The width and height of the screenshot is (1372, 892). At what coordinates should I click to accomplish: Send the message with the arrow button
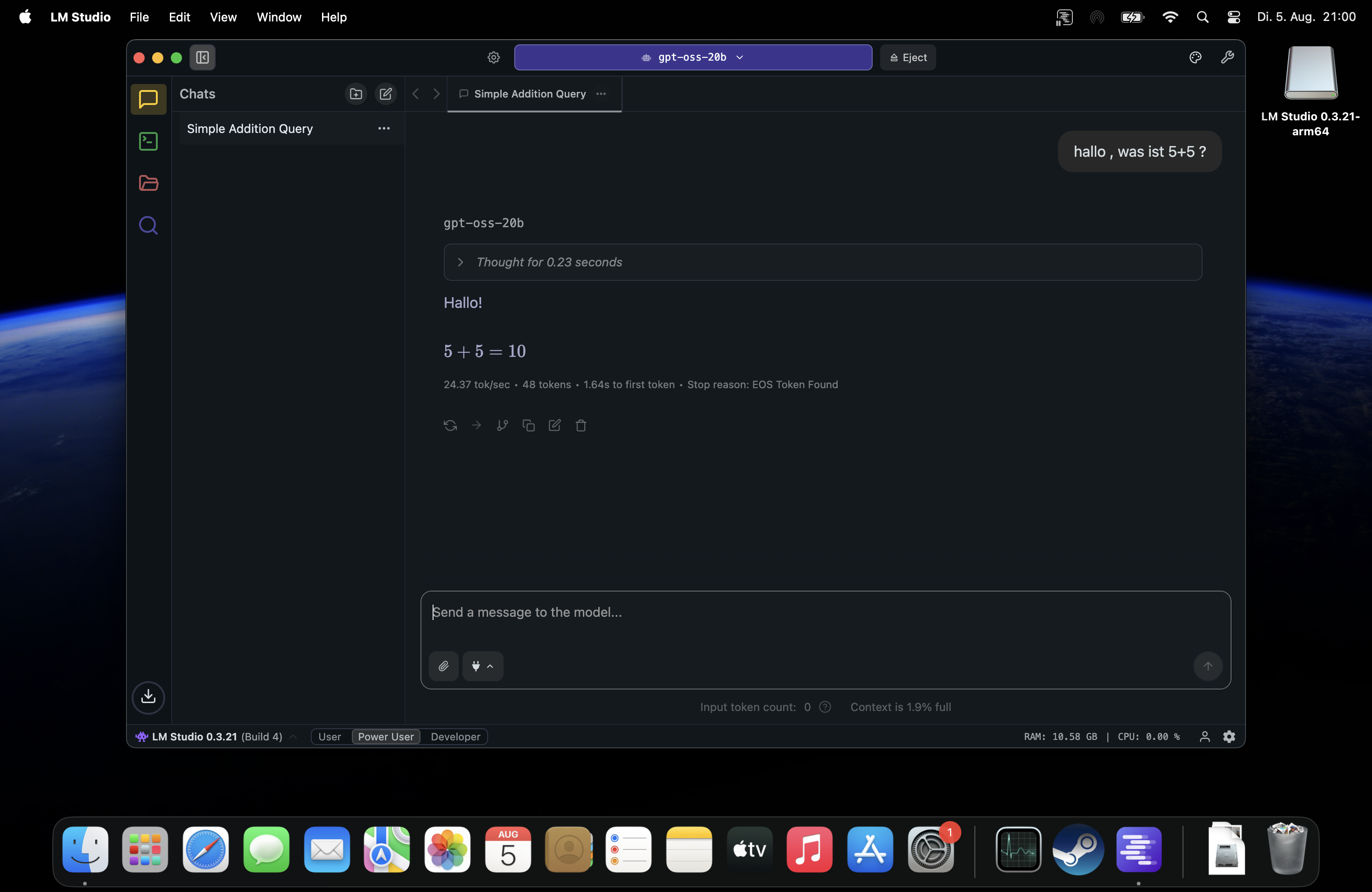[x=1208, y=666]
